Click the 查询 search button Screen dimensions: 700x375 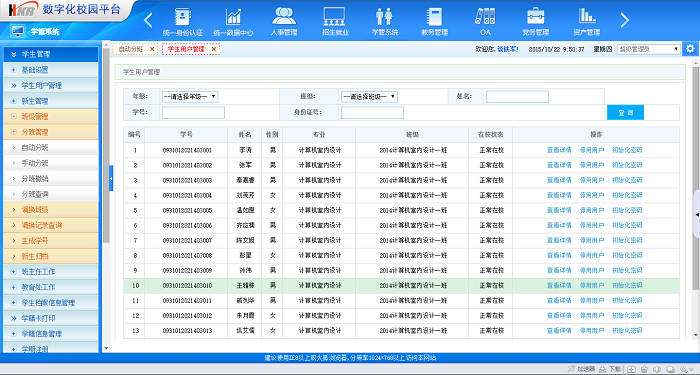click(x=625, y=112)
